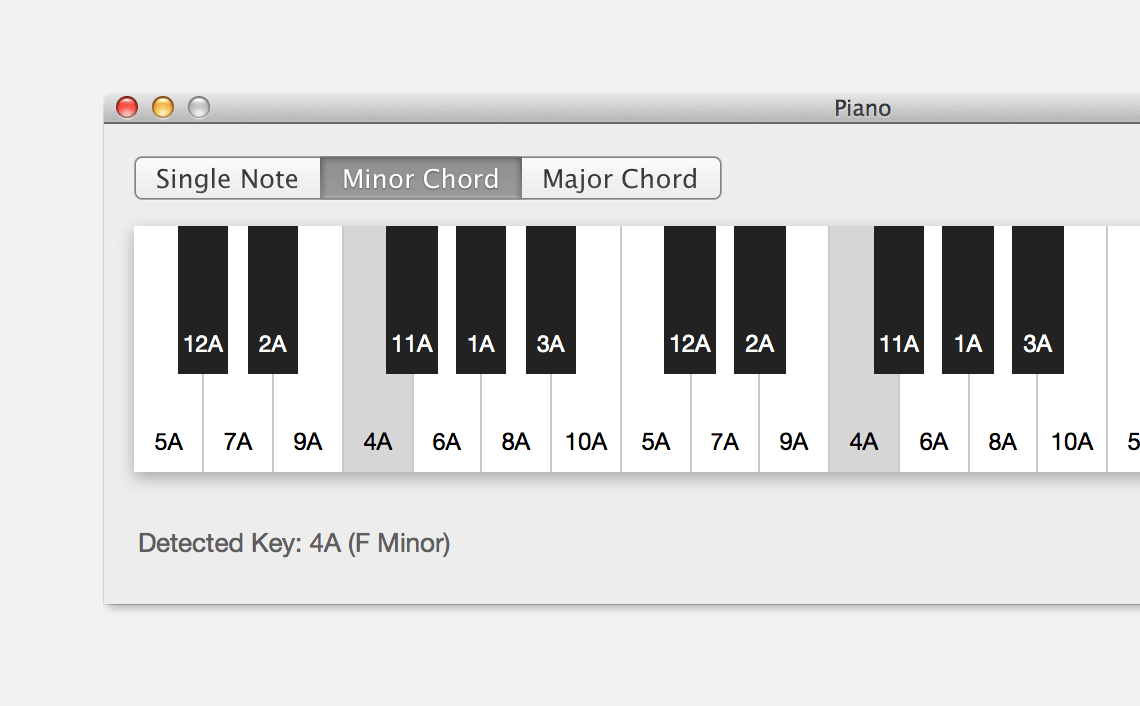1140x706 pixels.
Task: Switch to the Minor Chord tab
Action: pos(420,178)
